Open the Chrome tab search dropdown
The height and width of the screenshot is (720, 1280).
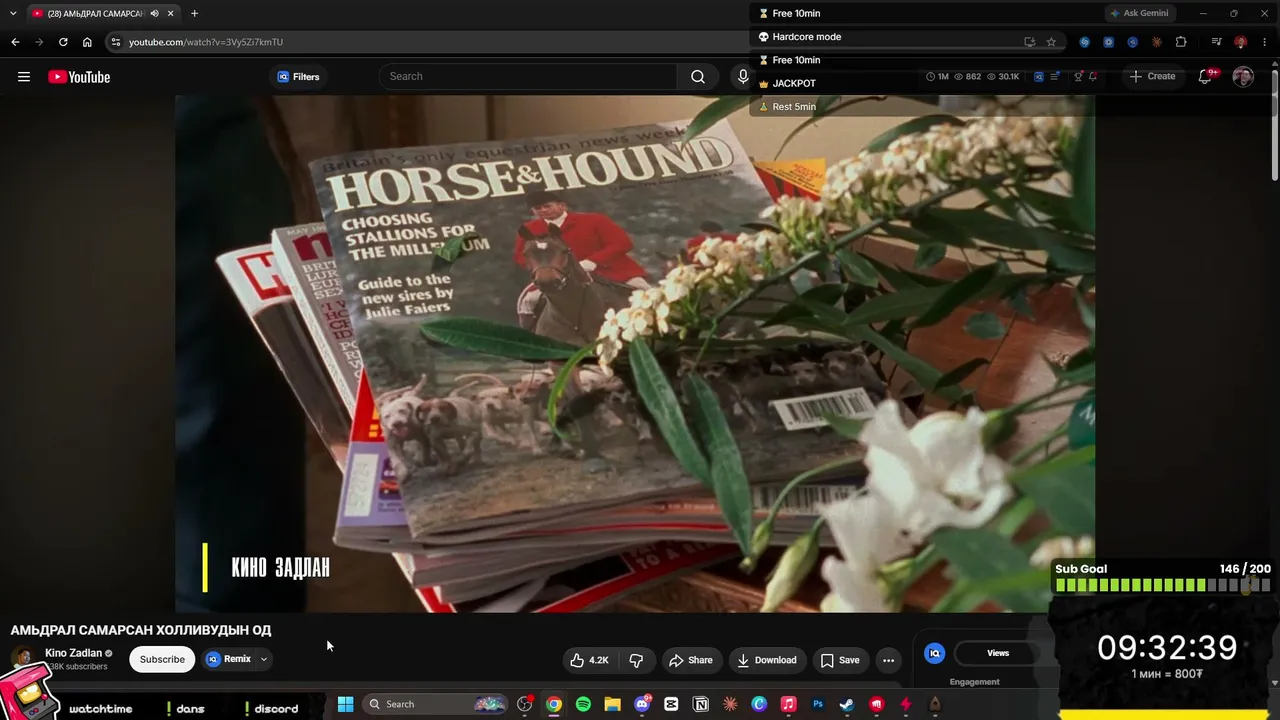pos(13,13)
